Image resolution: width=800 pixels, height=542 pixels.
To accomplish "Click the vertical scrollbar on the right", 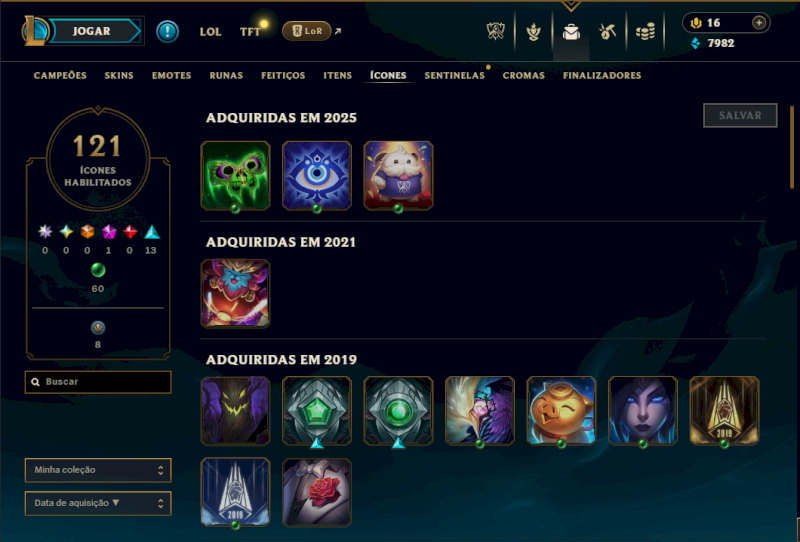I will 792,147.
